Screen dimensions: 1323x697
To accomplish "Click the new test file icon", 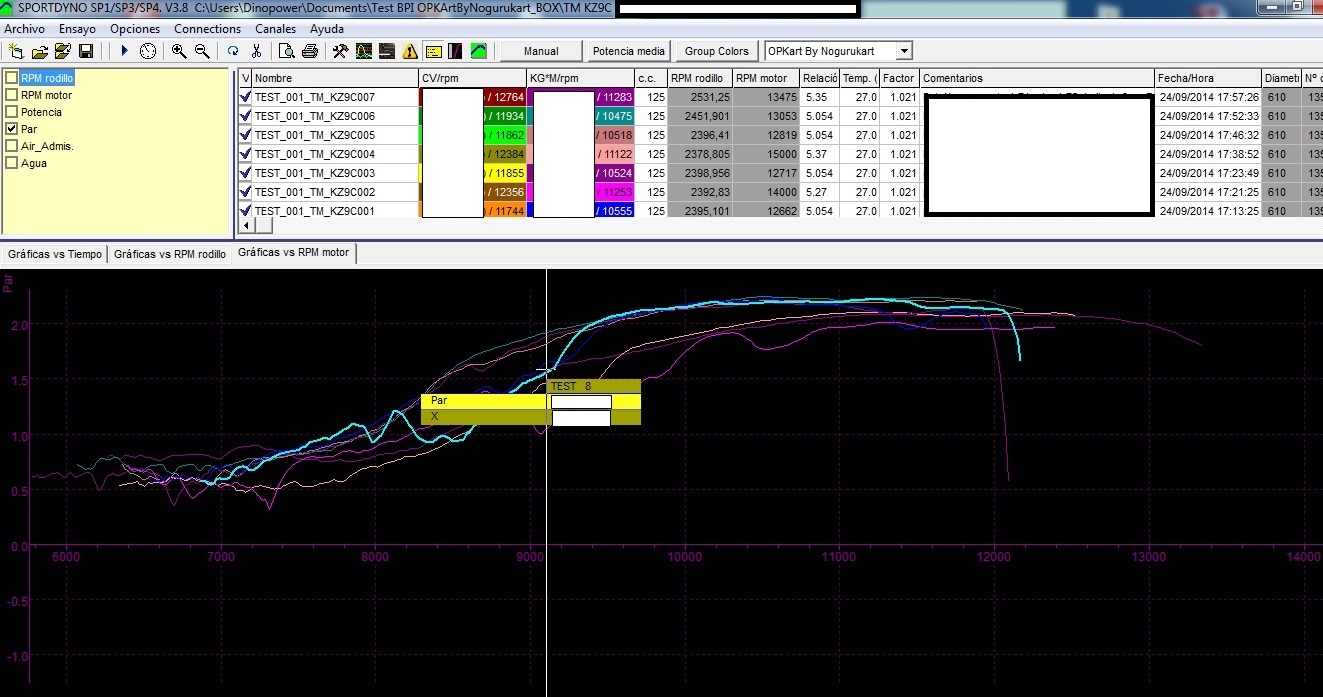I will click(x=17, y=51).
